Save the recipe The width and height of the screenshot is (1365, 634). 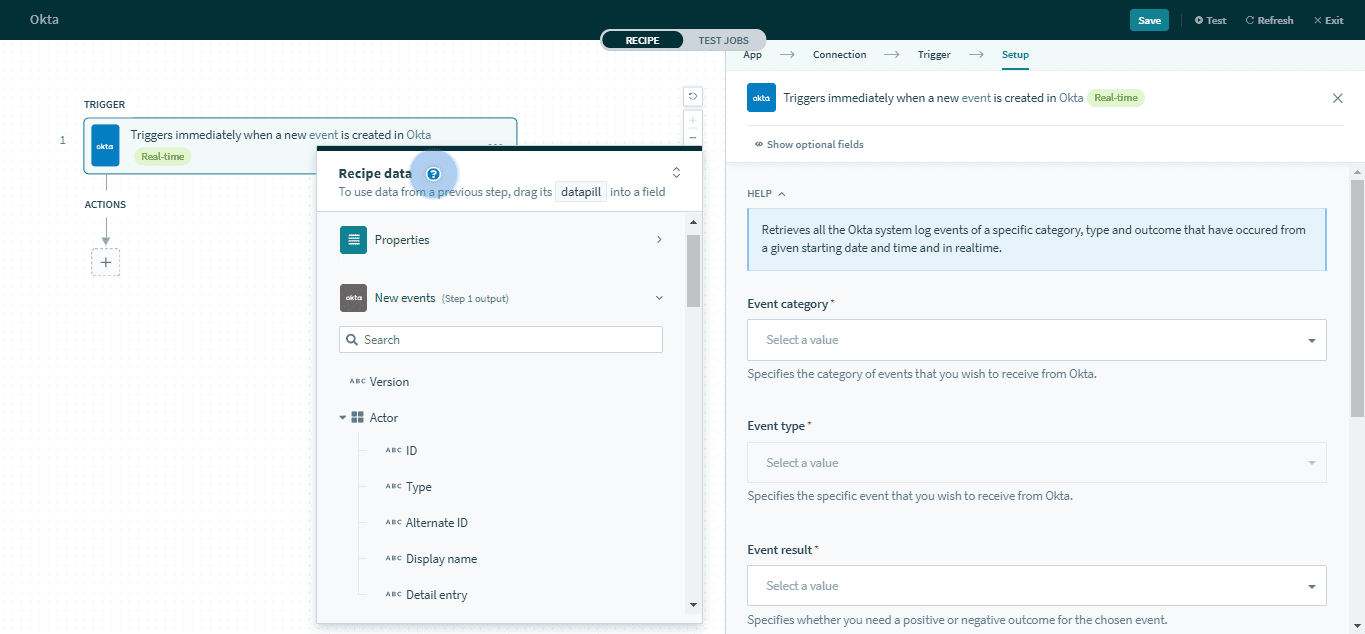1149,20
